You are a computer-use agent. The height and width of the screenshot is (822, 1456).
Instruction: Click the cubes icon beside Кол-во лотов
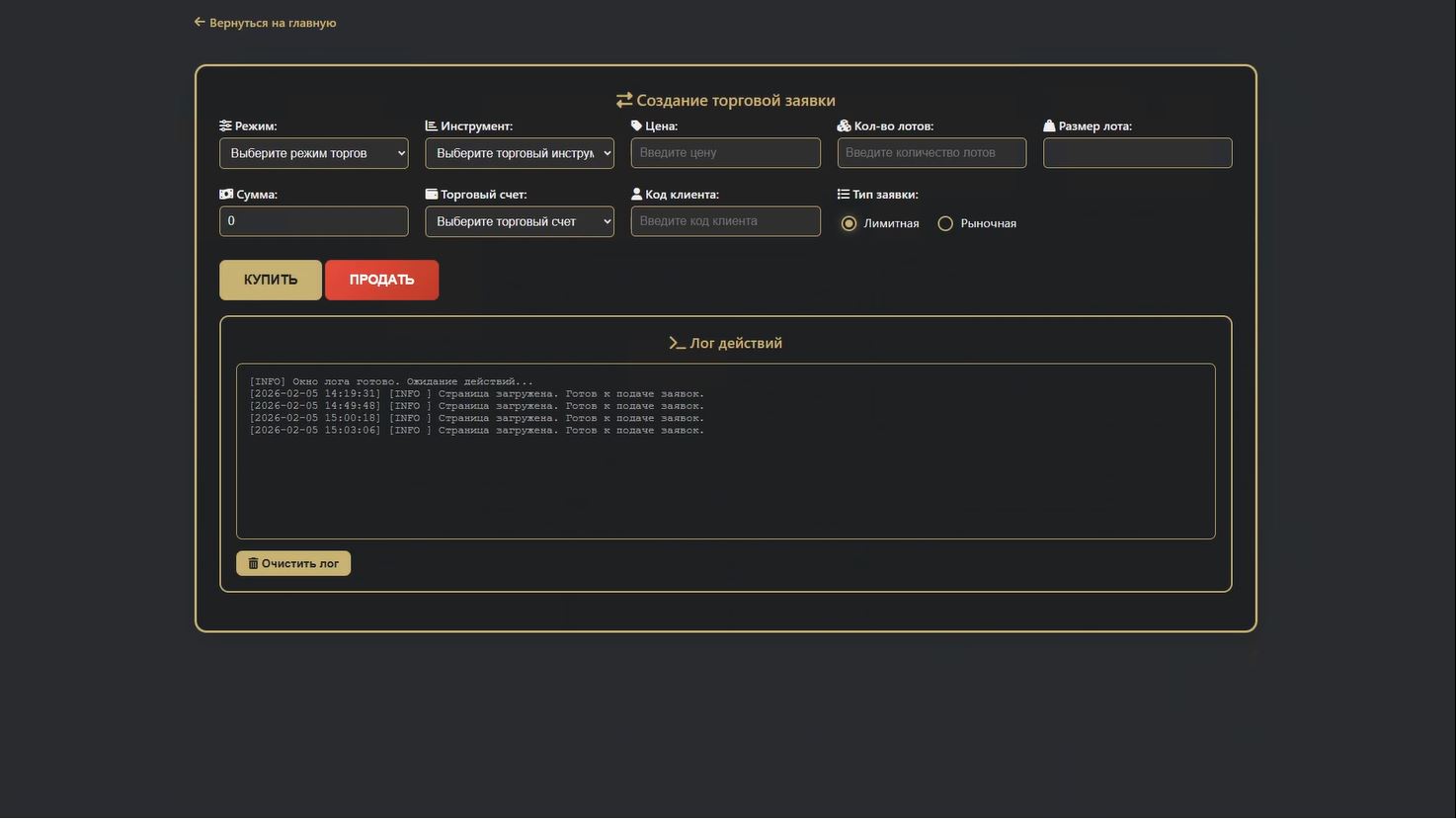[844, 126]
